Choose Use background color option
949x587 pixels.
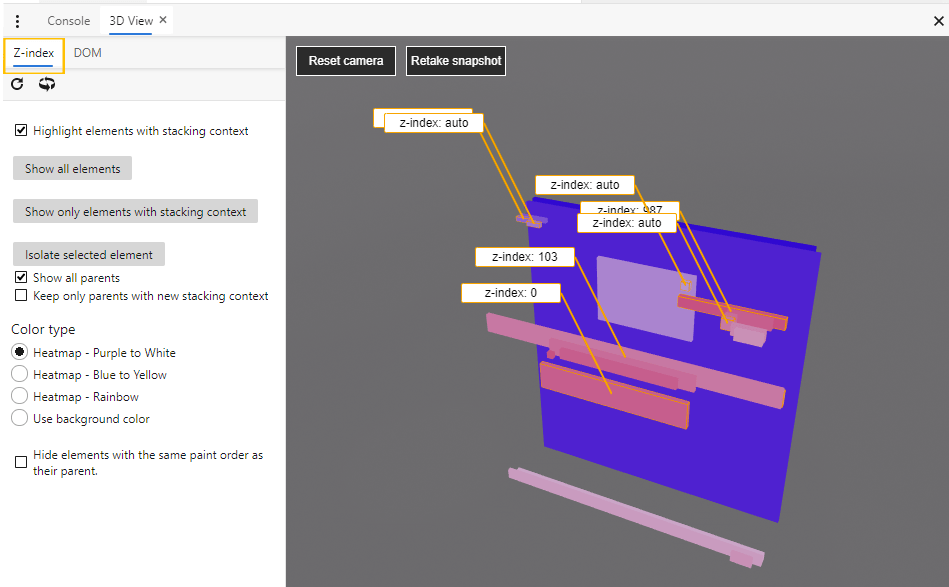pos(18,418)
